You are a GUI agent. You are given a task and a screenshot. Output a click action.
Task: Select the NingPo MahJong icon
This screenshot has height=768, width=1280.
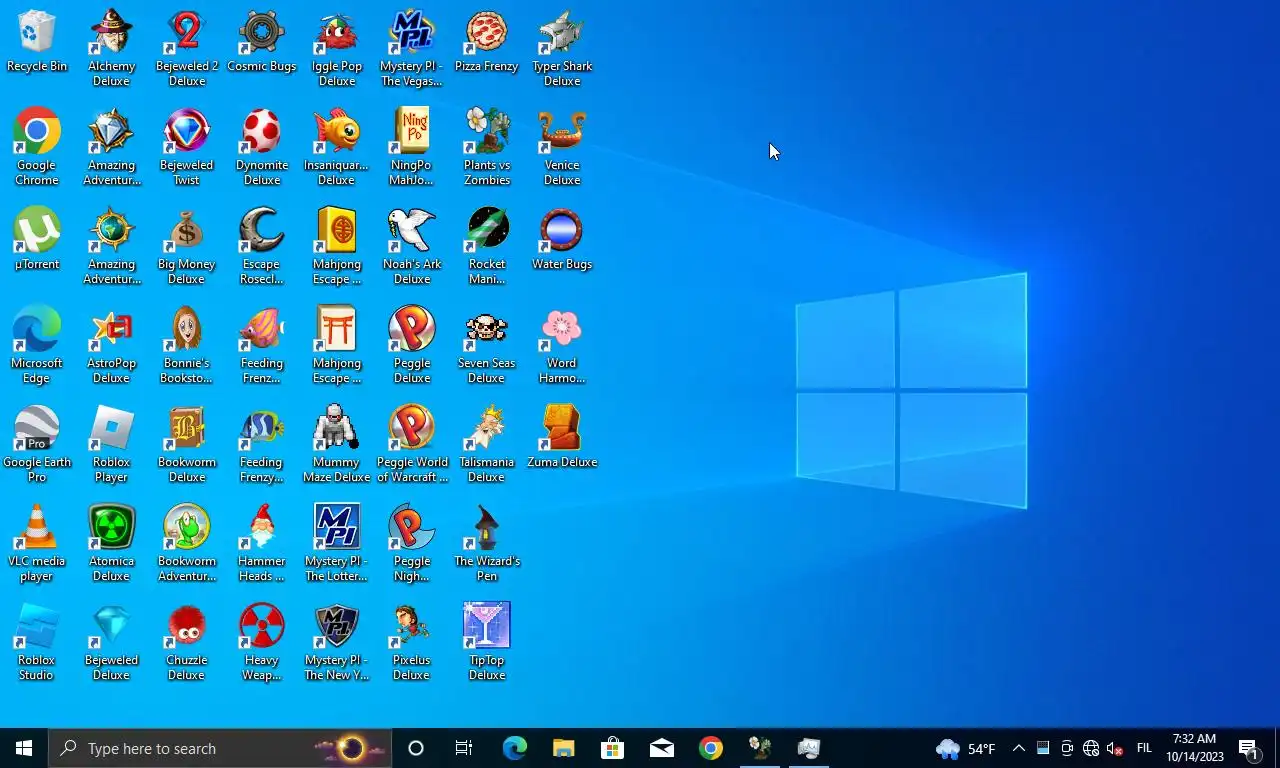click(412, 147)
